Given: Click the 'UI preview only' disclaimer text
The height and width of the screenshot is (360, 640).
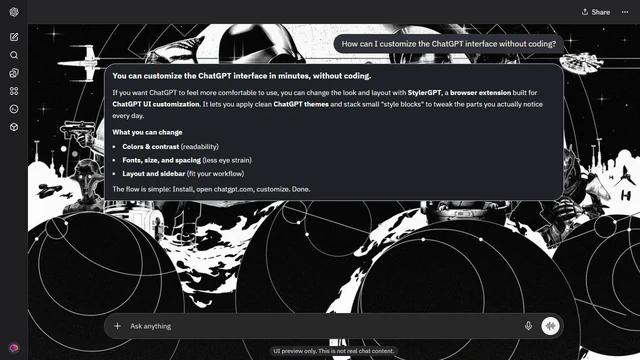Looking at the screenshot, I should pos(333,351).
